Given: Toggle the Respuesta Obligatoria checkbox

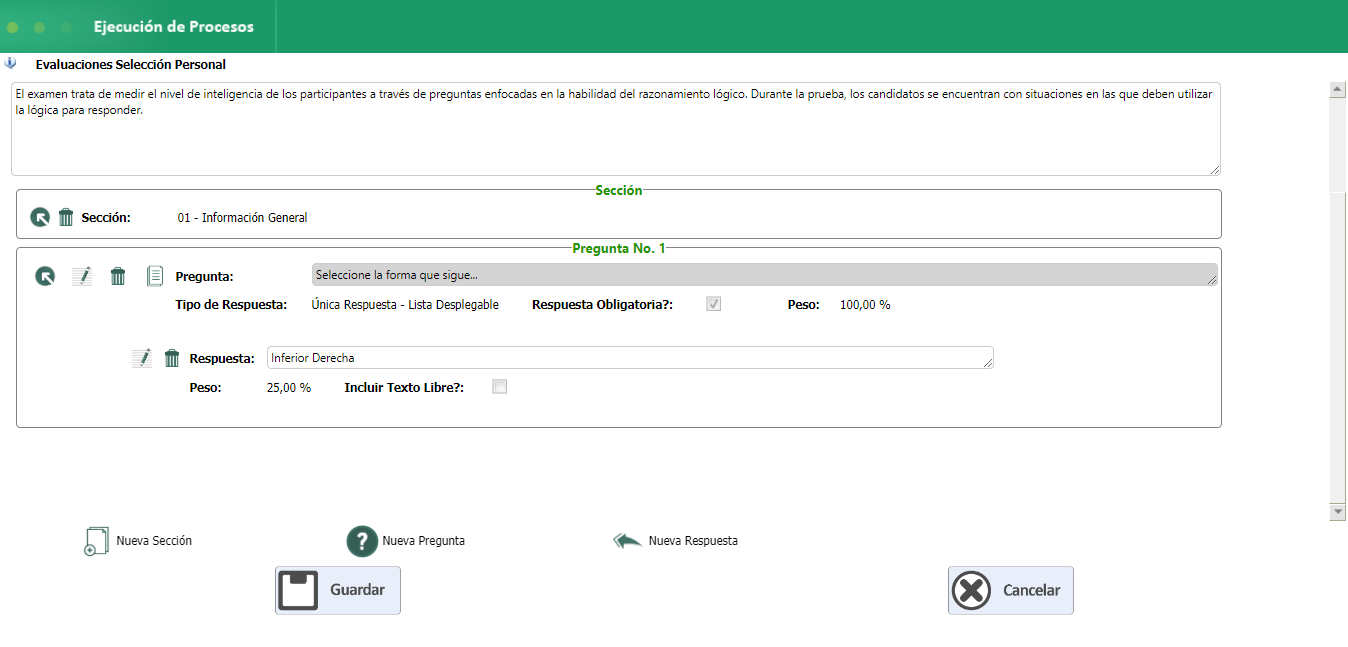Looking at the screenshot, I should [714, 304].
